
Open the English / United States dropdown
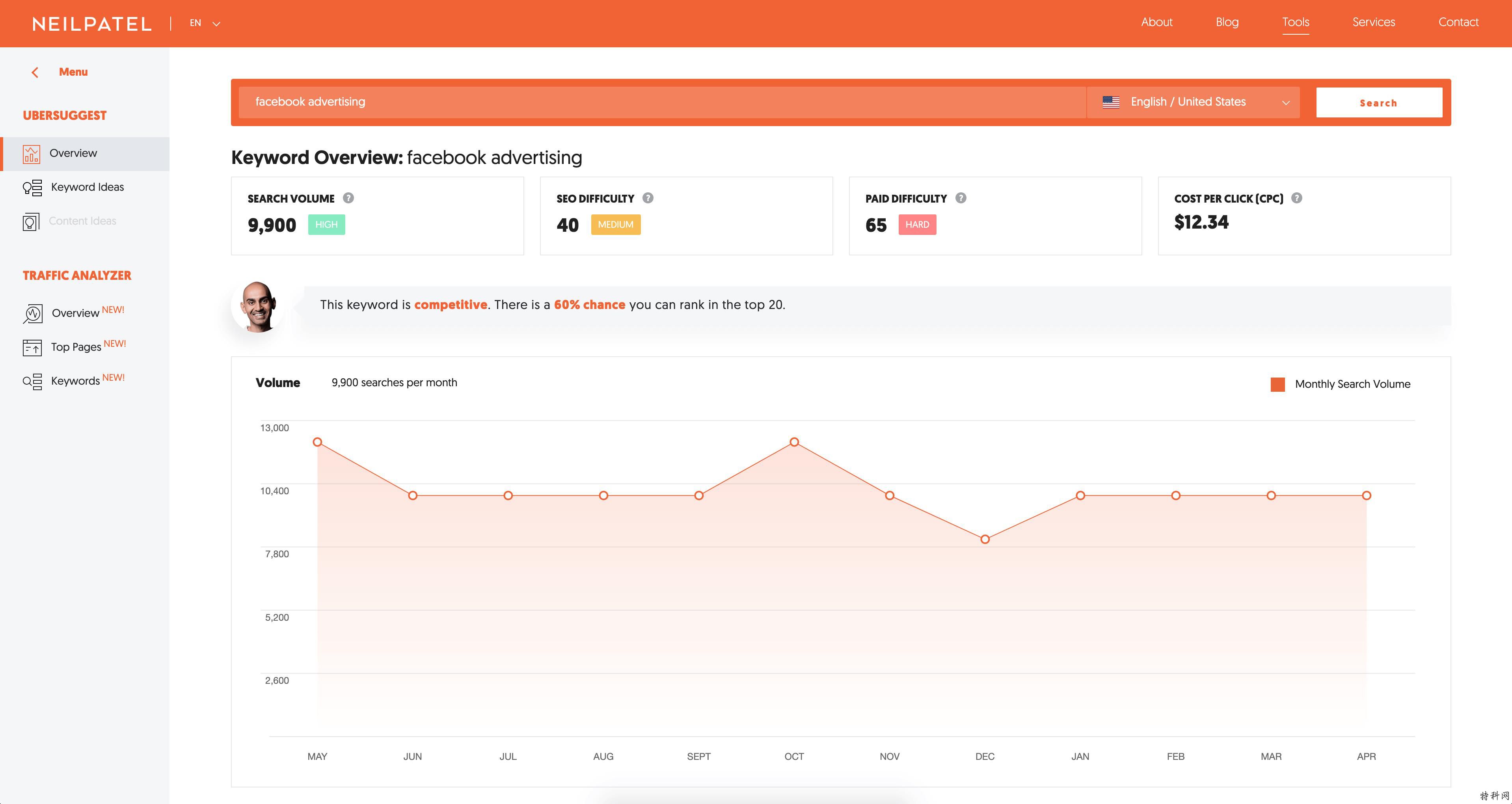[1193, 102]
